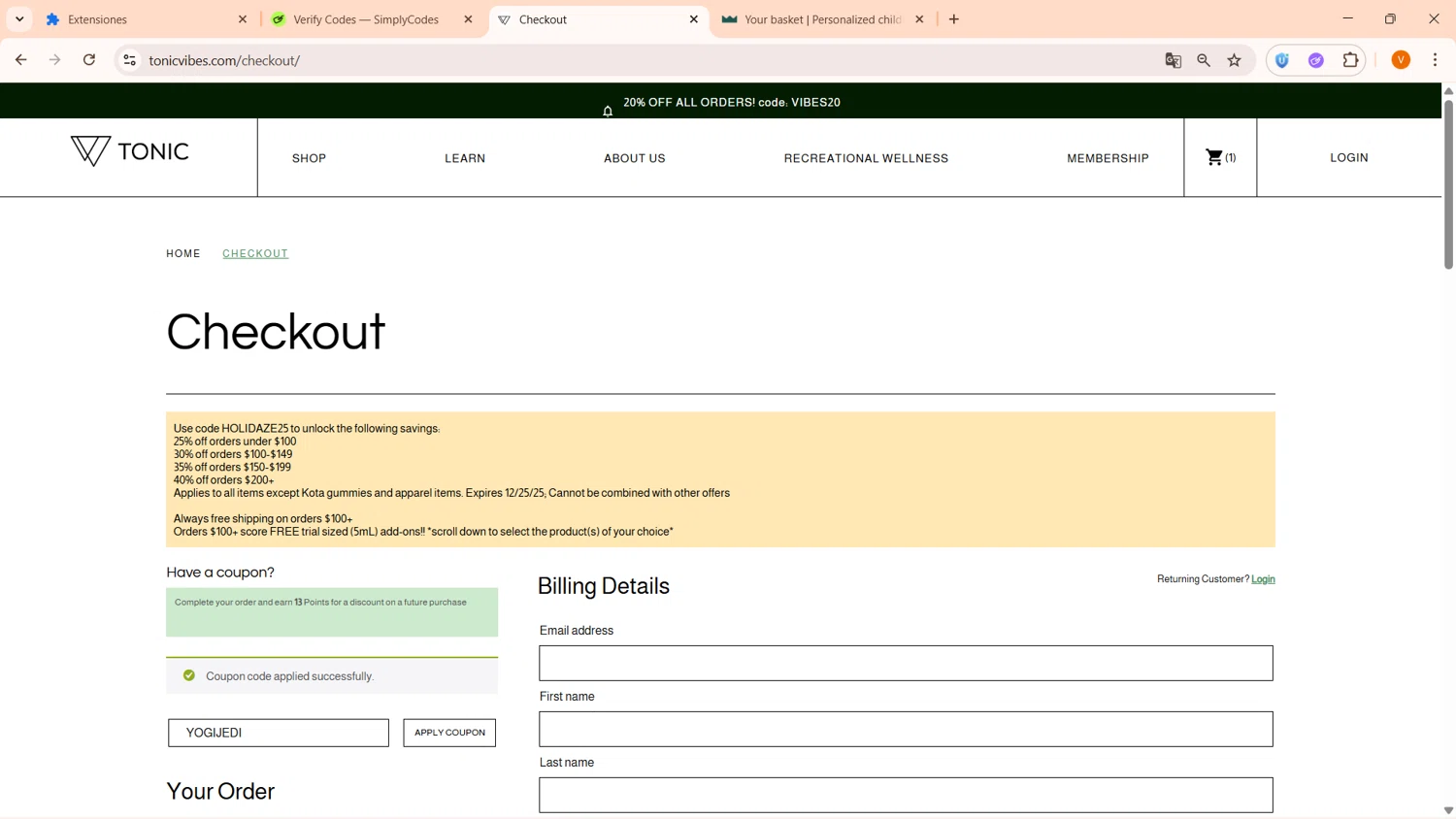The image size is (1456, 819).
Task: Switch to the Your basket tab
Action: pos(823,19)
